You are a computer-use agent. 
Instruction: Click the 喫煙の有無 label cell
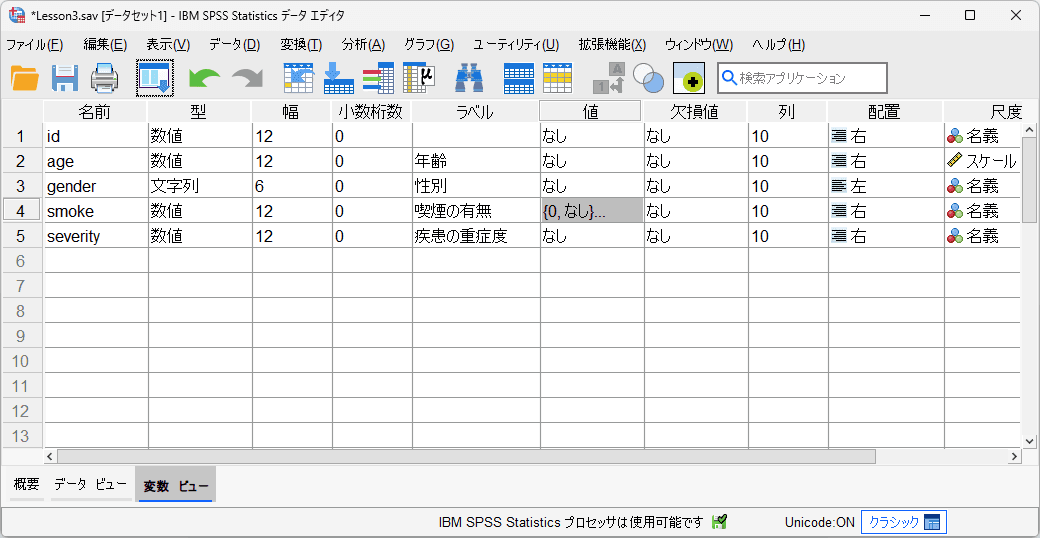[476, 211]
